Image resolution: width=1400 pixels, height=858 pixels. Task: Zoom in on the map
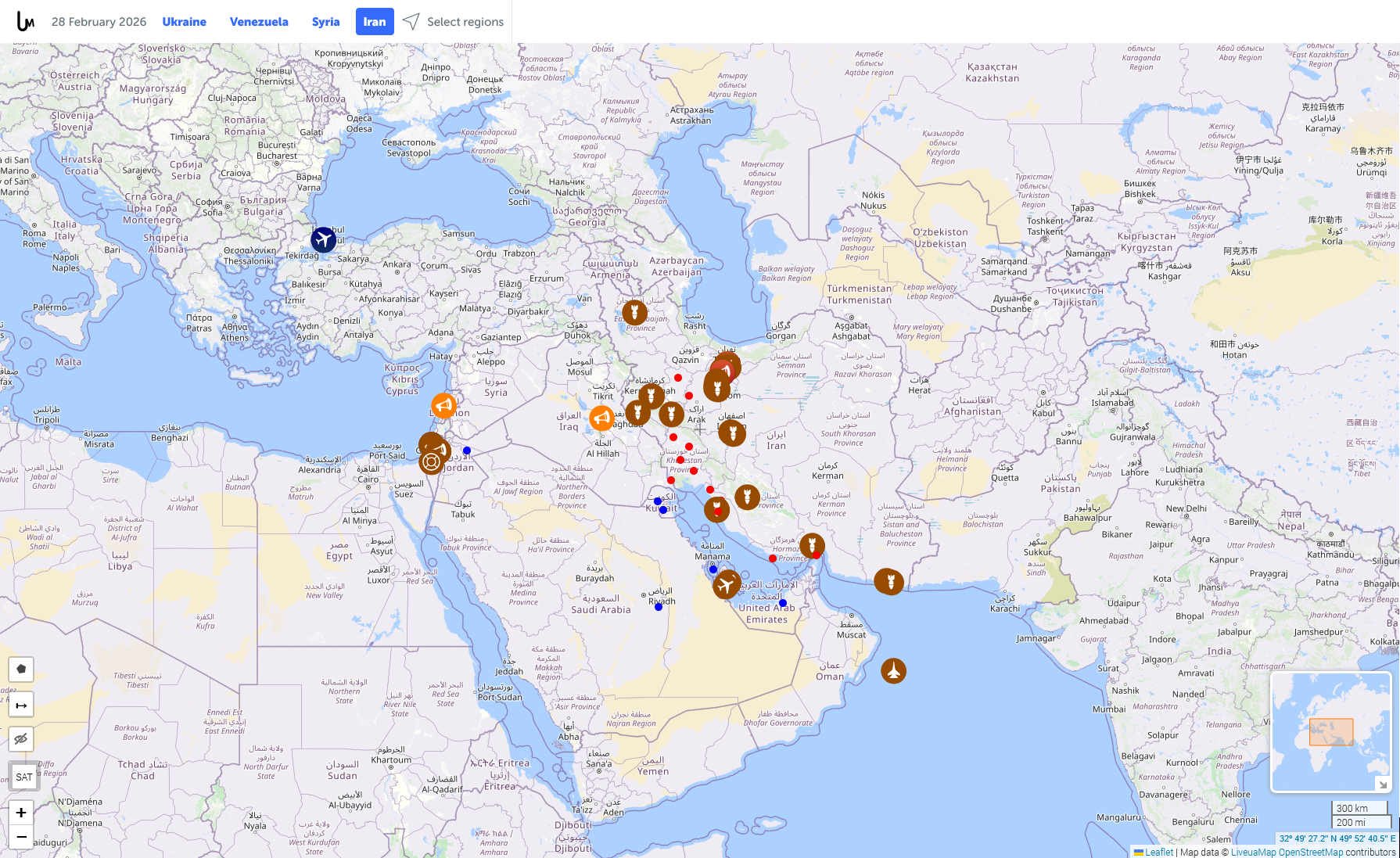(21, 813)
